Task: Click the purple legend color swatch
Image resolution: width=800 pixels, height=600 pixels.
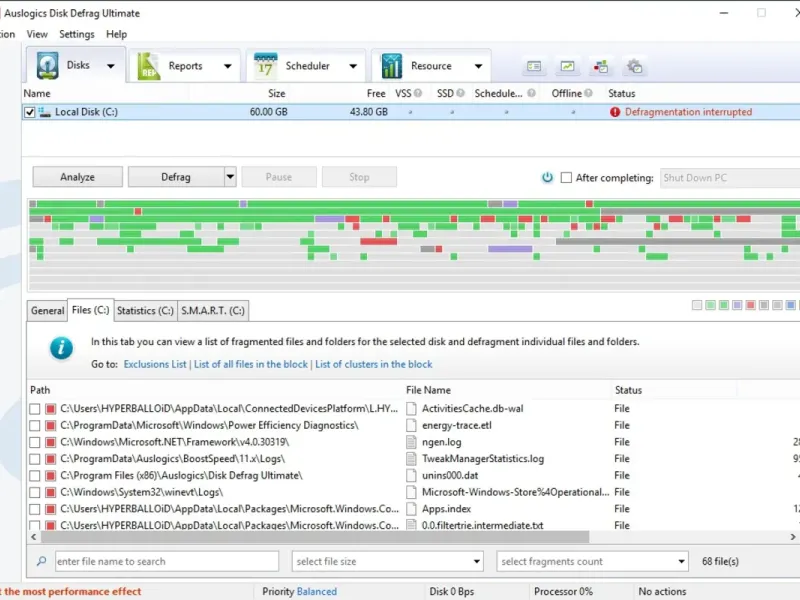Action: [737, 305]
